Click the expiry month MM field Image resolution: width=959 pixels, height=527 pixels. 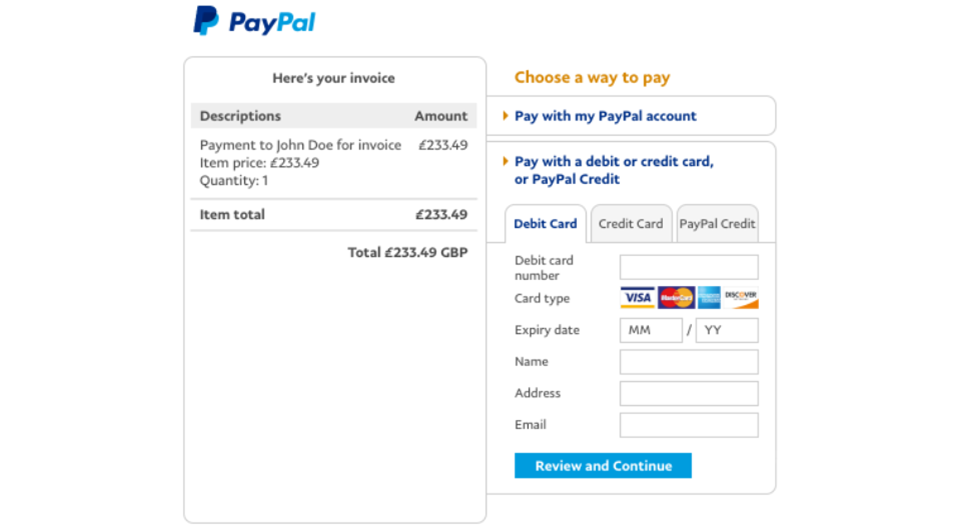coord(650,330)
